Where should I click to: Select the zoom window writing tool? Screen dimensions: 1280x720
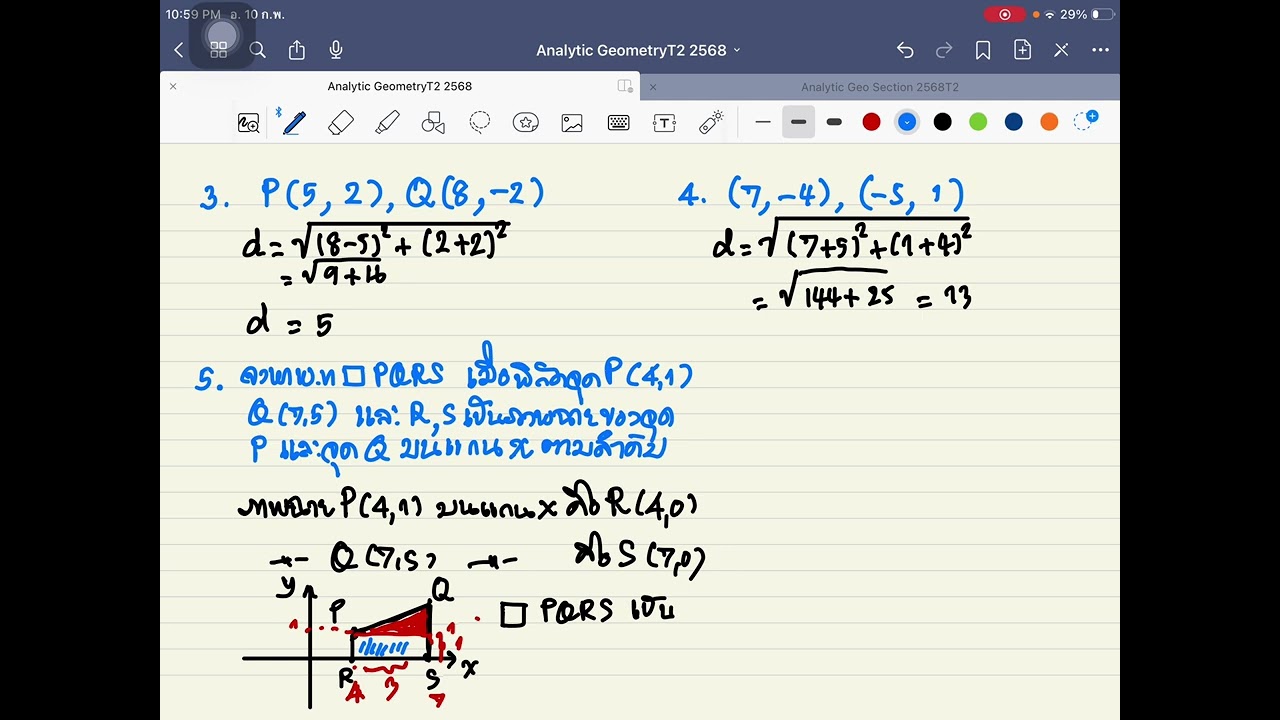[248, 123]
